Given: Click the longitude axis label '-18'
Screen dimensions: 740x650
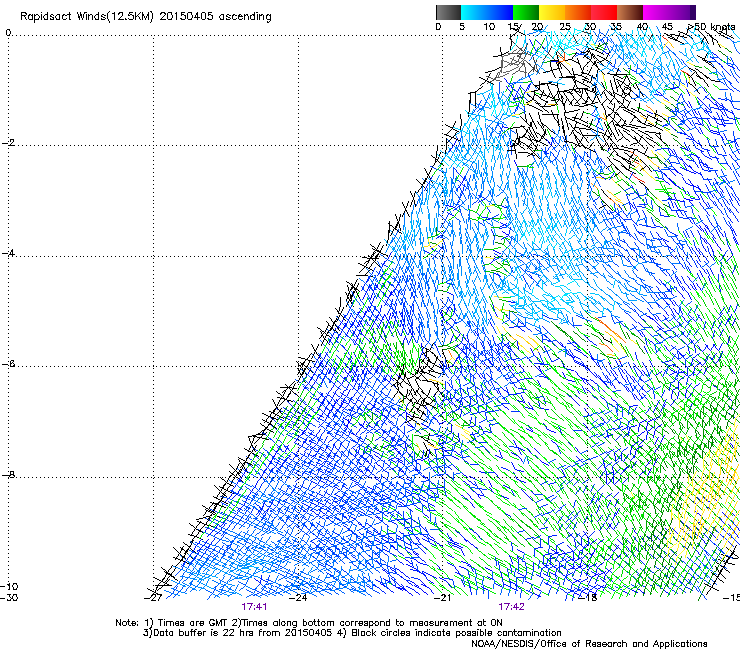Looking at the screenshot, I should tap(588, 598).
